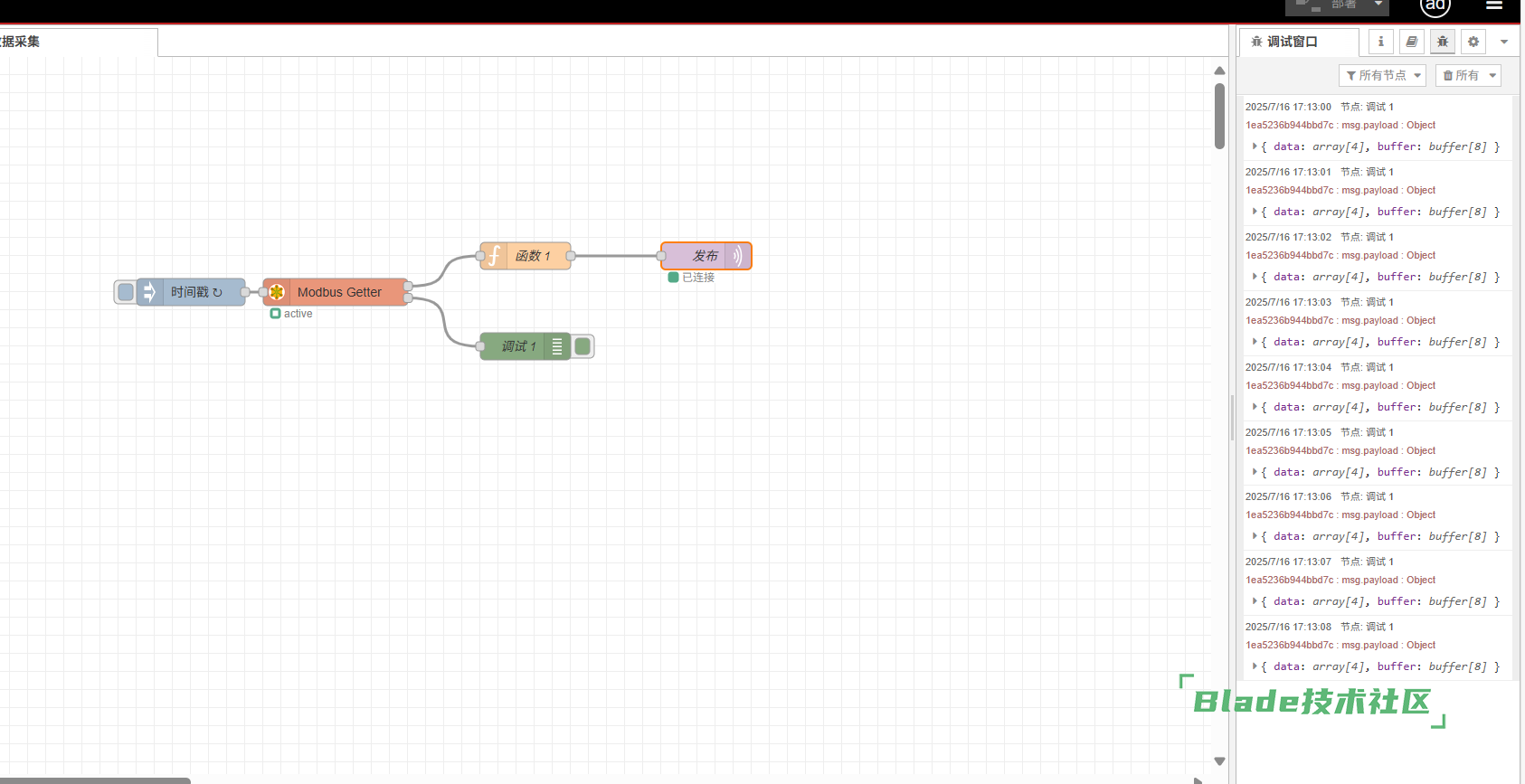Open the help book sidebar tab
Viewport: 1525px width, 784px height.
1411,42
